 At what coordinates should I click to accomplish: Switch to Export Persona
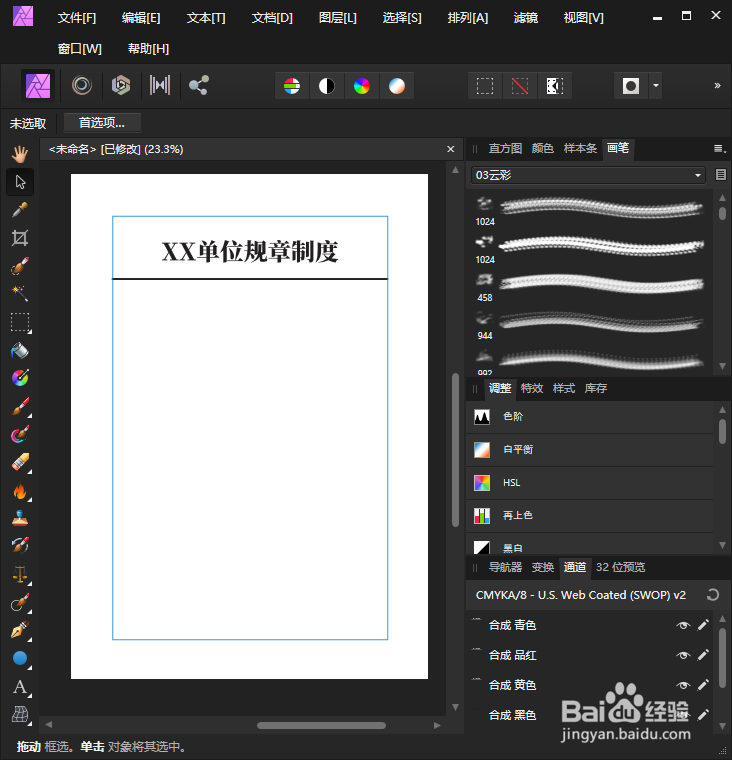pos(199,86)
